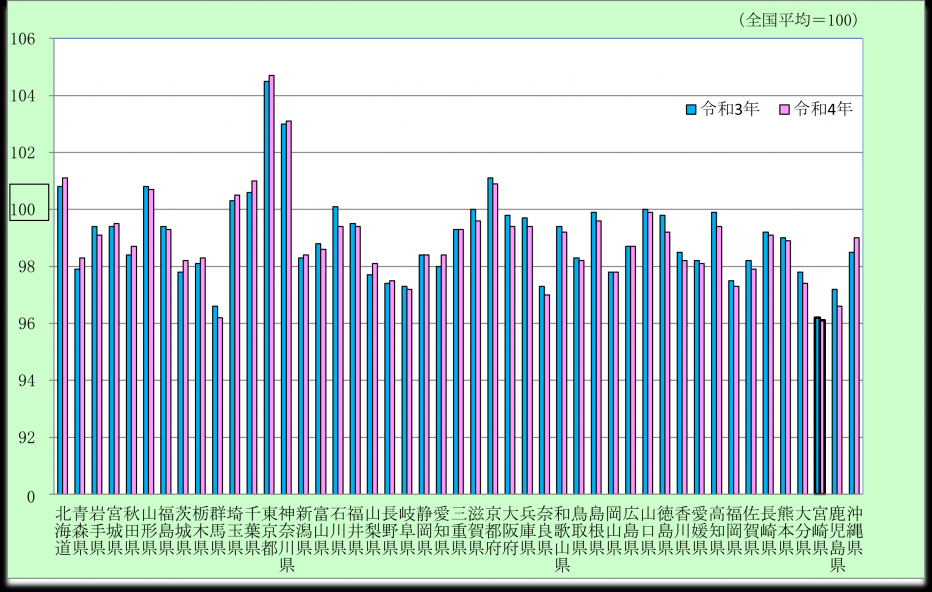Click the 94 axis value
Image resolution: width=932 pixels, height=592 pixels.
tap(27, 381)
